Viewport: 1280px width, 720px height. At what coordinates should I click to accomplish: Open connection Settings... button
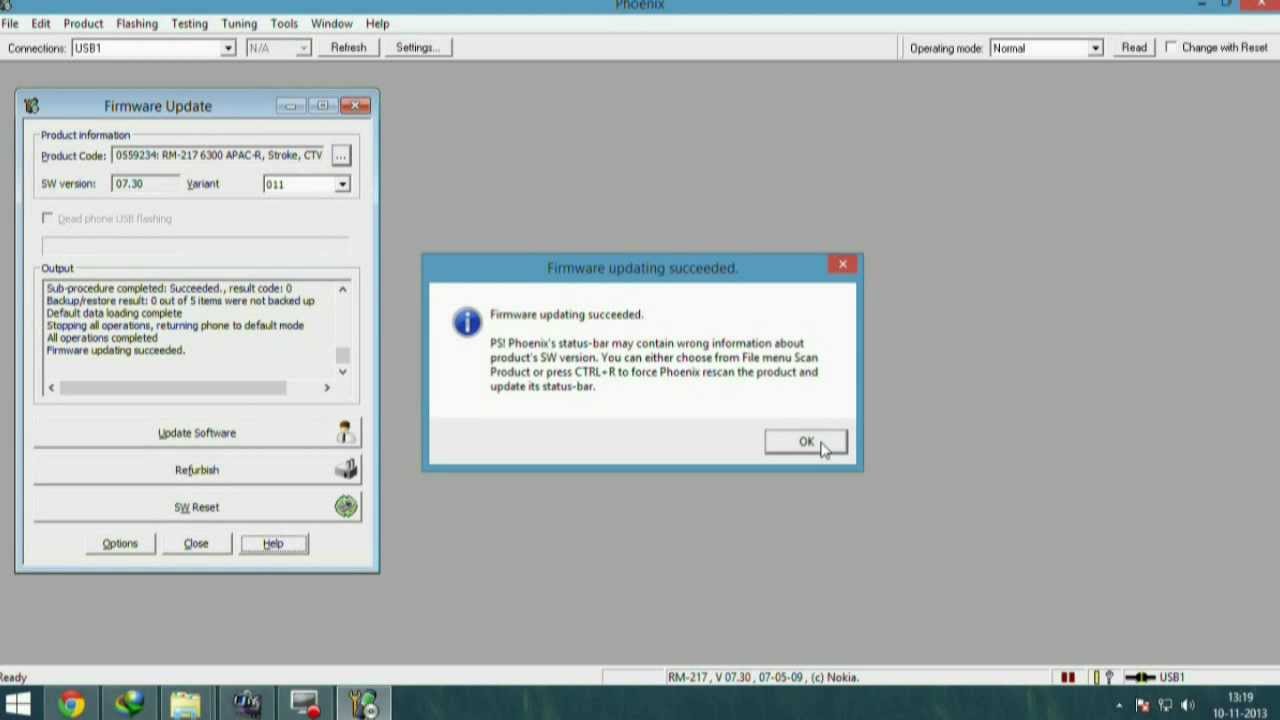click(x=417, y=48)
